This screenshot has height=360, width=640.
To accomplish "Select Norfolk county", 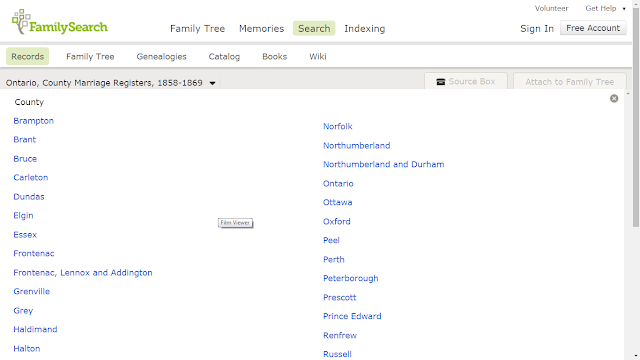I will pyautogui.click(x=338, y=127).
